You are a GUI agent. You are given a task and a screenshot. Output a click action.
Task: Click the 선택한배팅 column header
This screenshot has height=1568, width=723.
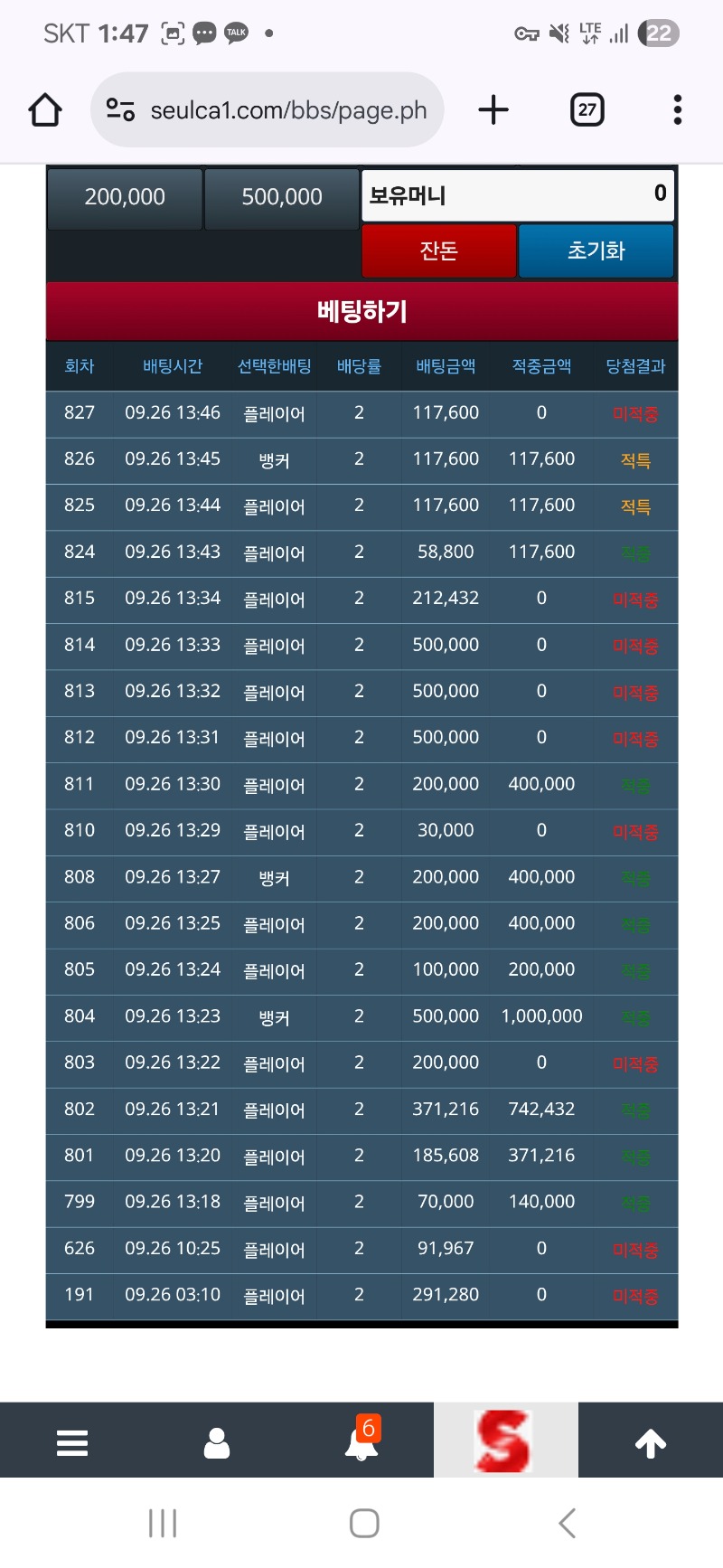click(x=274, y=366)
